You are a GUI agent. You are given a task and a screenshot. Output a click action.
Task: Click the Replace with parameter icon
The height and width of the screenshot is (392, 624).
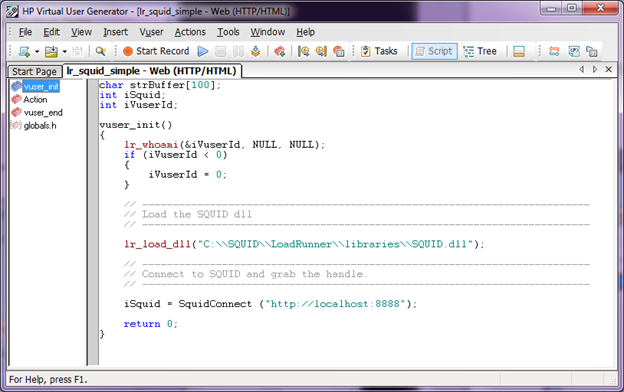[x=321, y=51]
